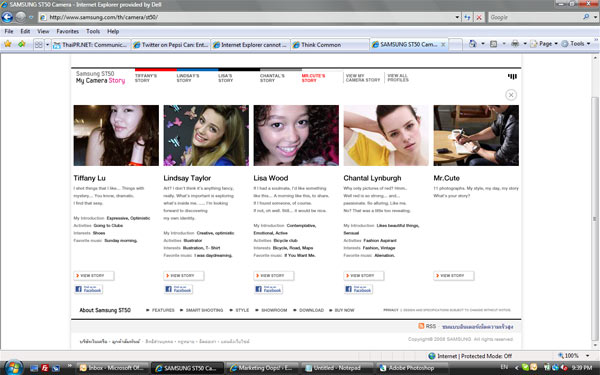Select Chantal's Story nav link
This screenshot has height=375, width=600.
tap(272, 78)
